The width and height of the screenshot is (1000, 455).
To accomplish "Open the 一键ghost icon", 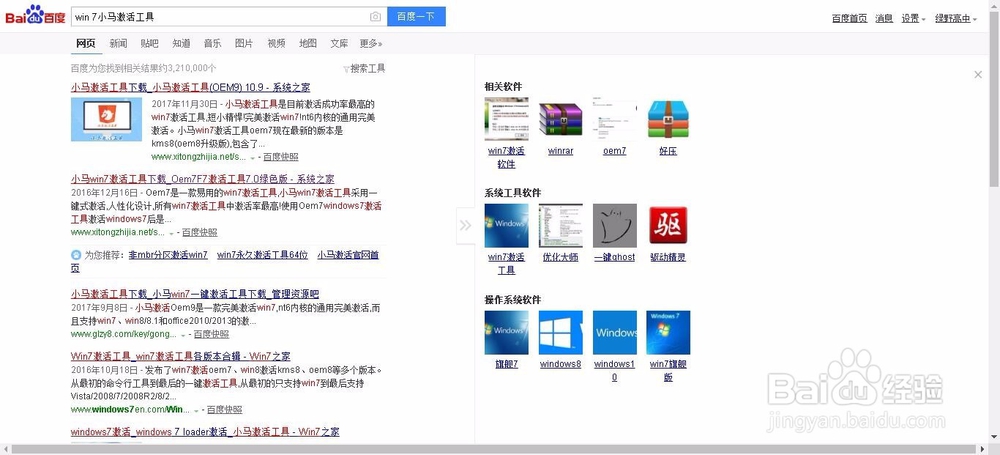I will (615, 225).
